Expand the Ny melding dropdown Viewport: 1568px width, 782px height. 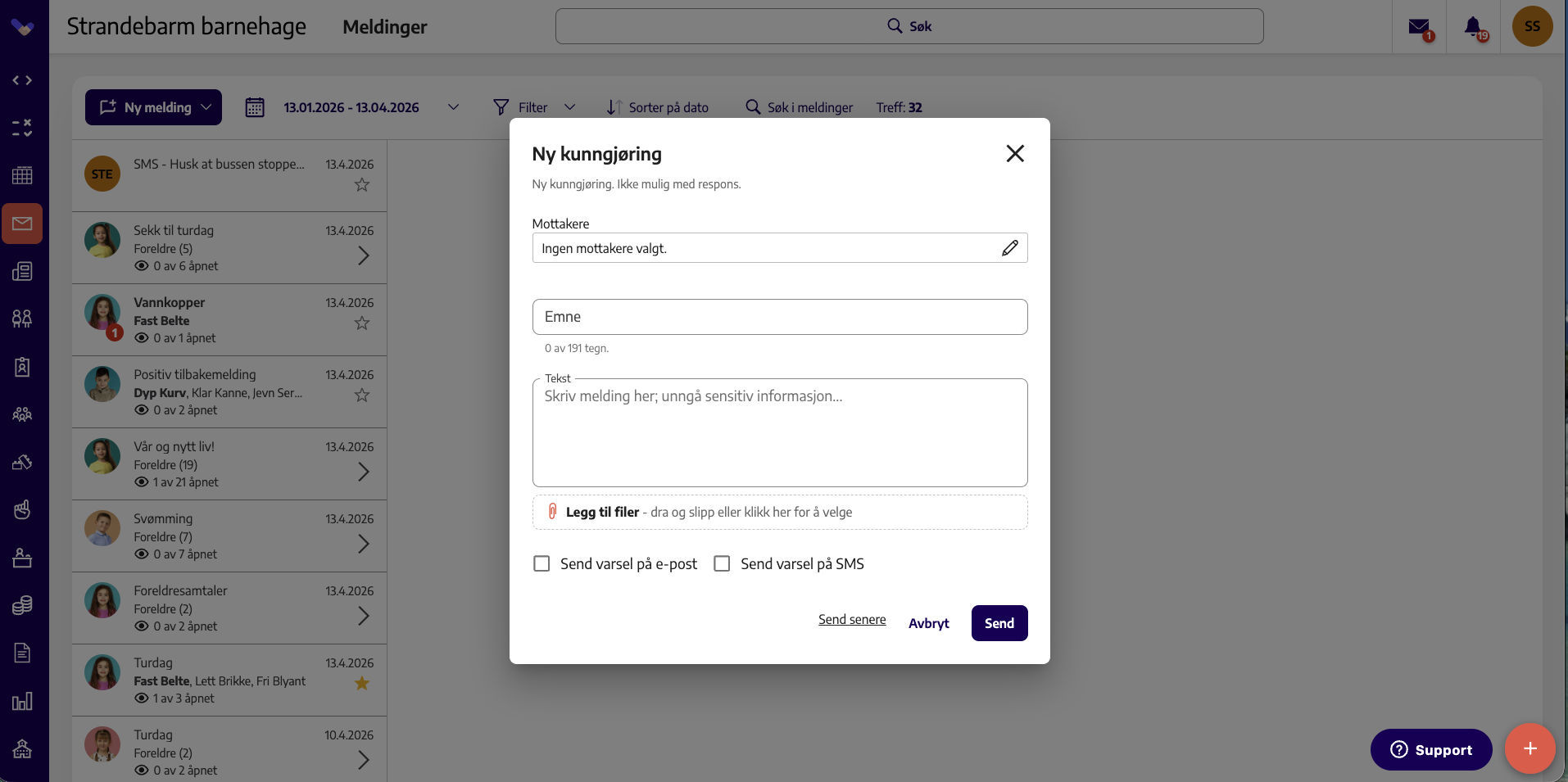click(206, 107)
